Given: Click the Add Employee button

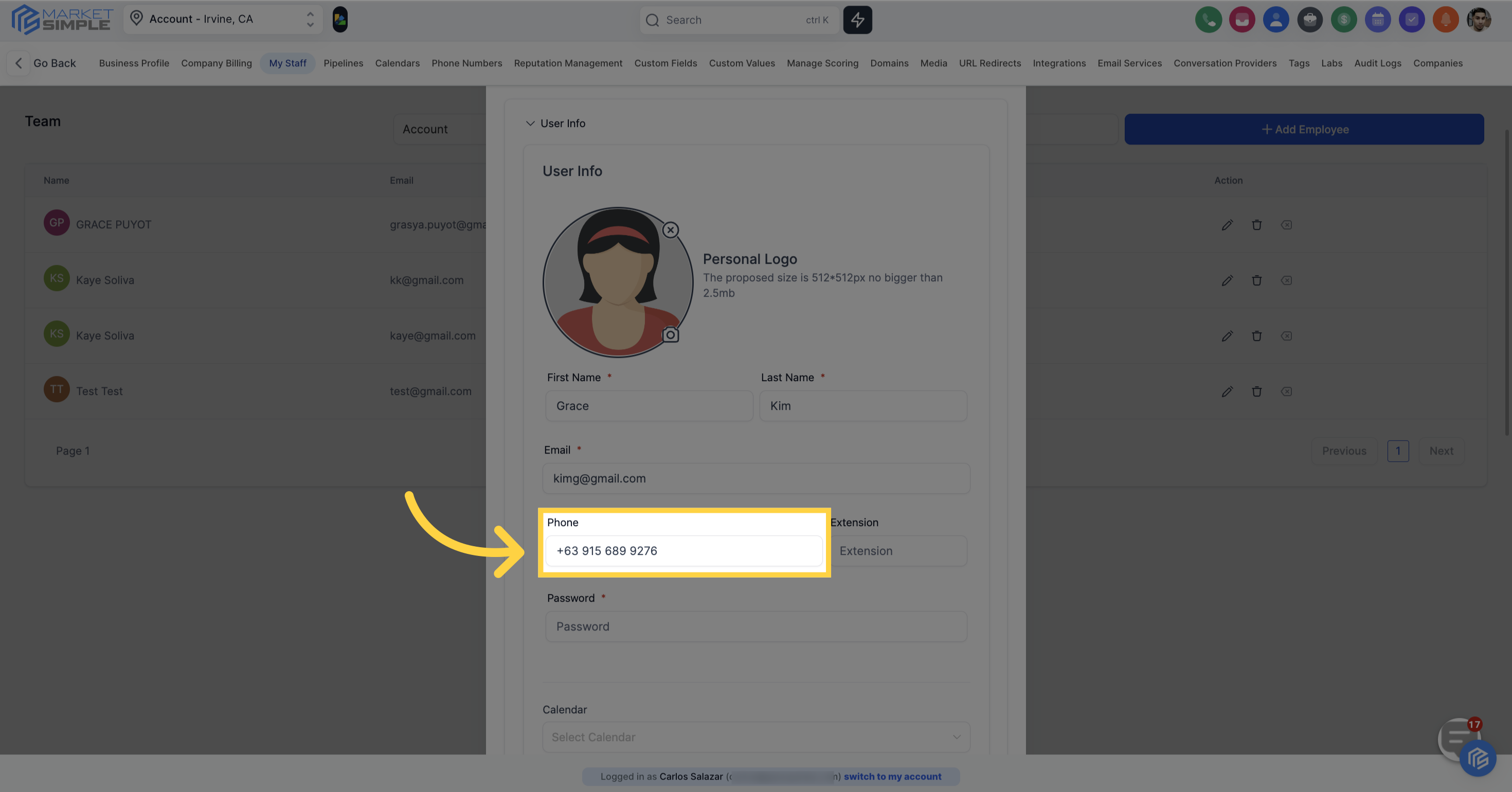Looking at the screenshot, I should click(x=1304, y=129).
